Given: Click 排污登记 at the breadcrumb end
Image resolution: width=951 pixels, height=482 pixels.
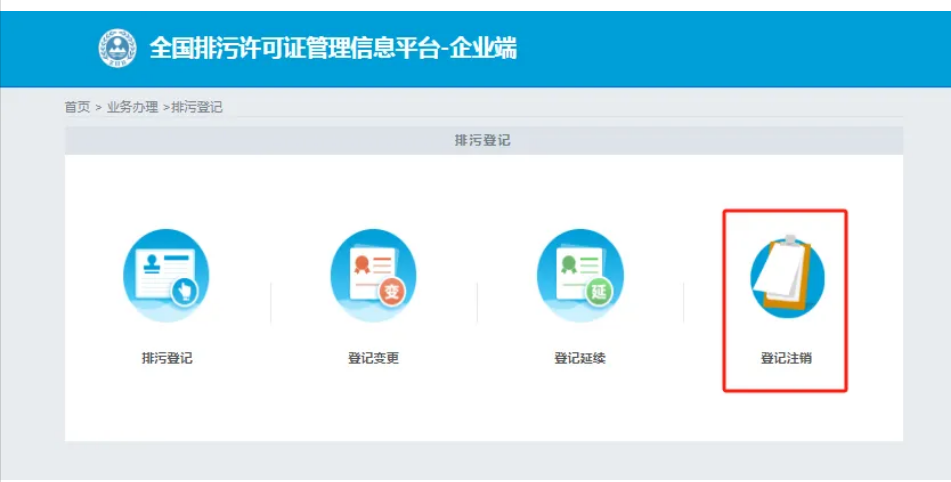Looking at the screenshot, I should click(x=197, y=107).
